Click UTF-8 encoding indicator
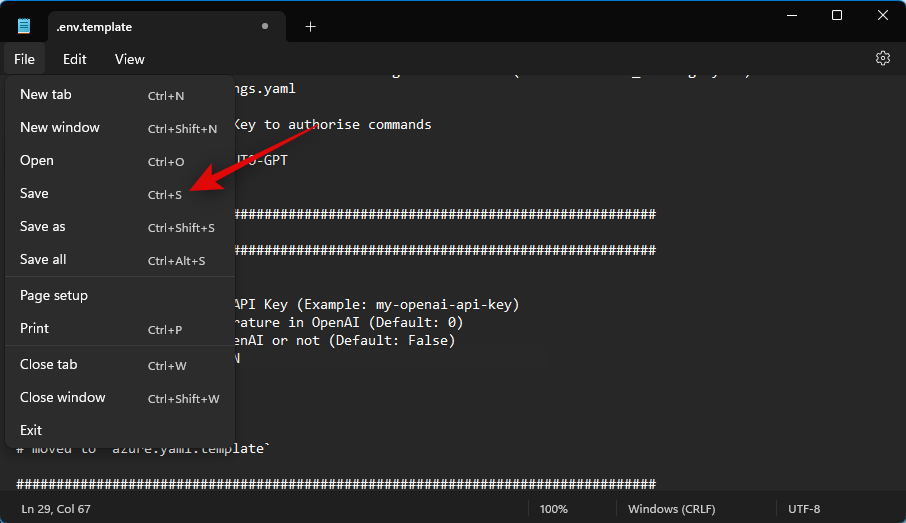The image size is (906, 523). click(x=804, y=509)
